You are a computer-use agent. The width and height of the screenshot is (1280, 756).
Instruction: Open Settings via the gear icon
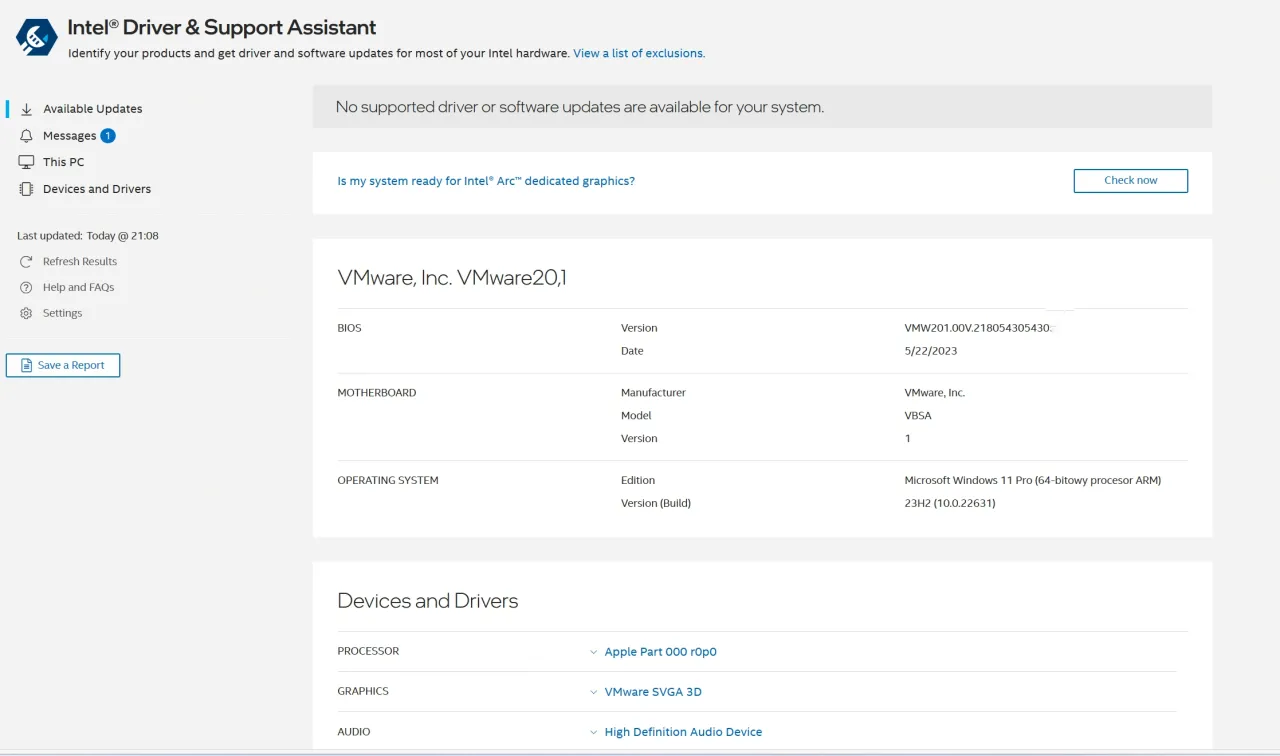tap(27, 314)
